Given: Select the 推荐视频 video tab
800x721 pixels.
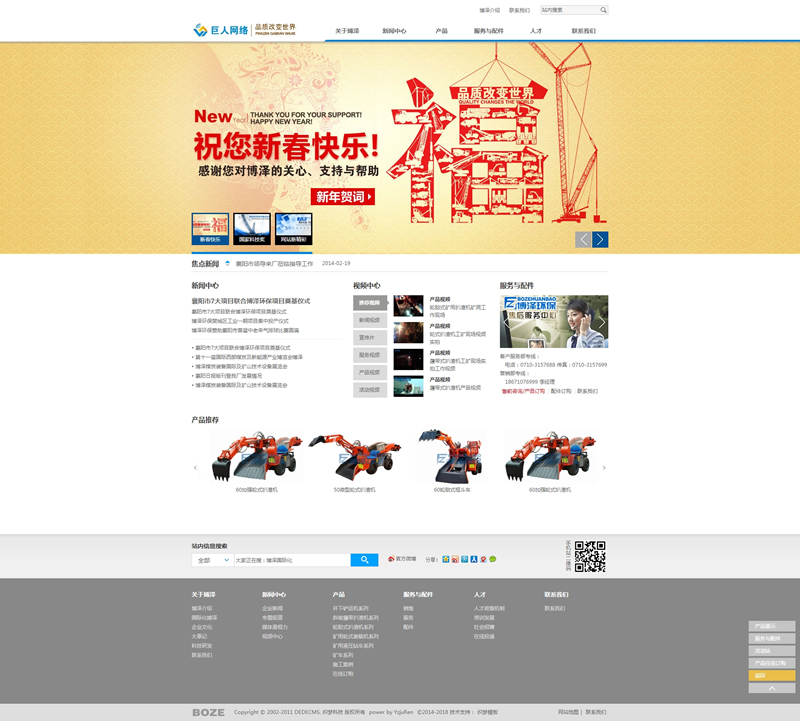Looking at the screenshot, I should pyautogui.click(x=369, y=302).
